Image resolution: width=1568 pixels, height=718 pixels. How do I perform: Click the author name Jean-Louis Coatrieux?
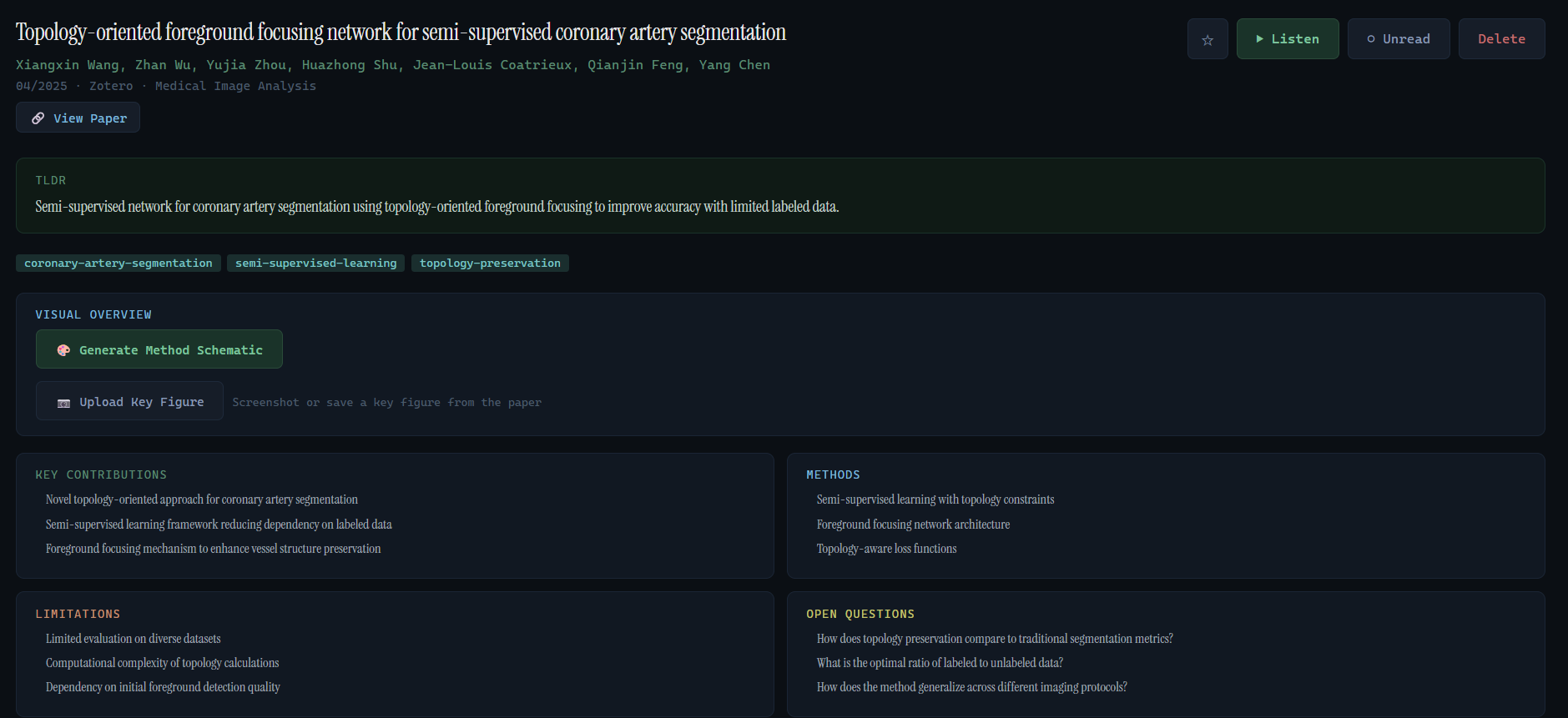pos(492,65)
